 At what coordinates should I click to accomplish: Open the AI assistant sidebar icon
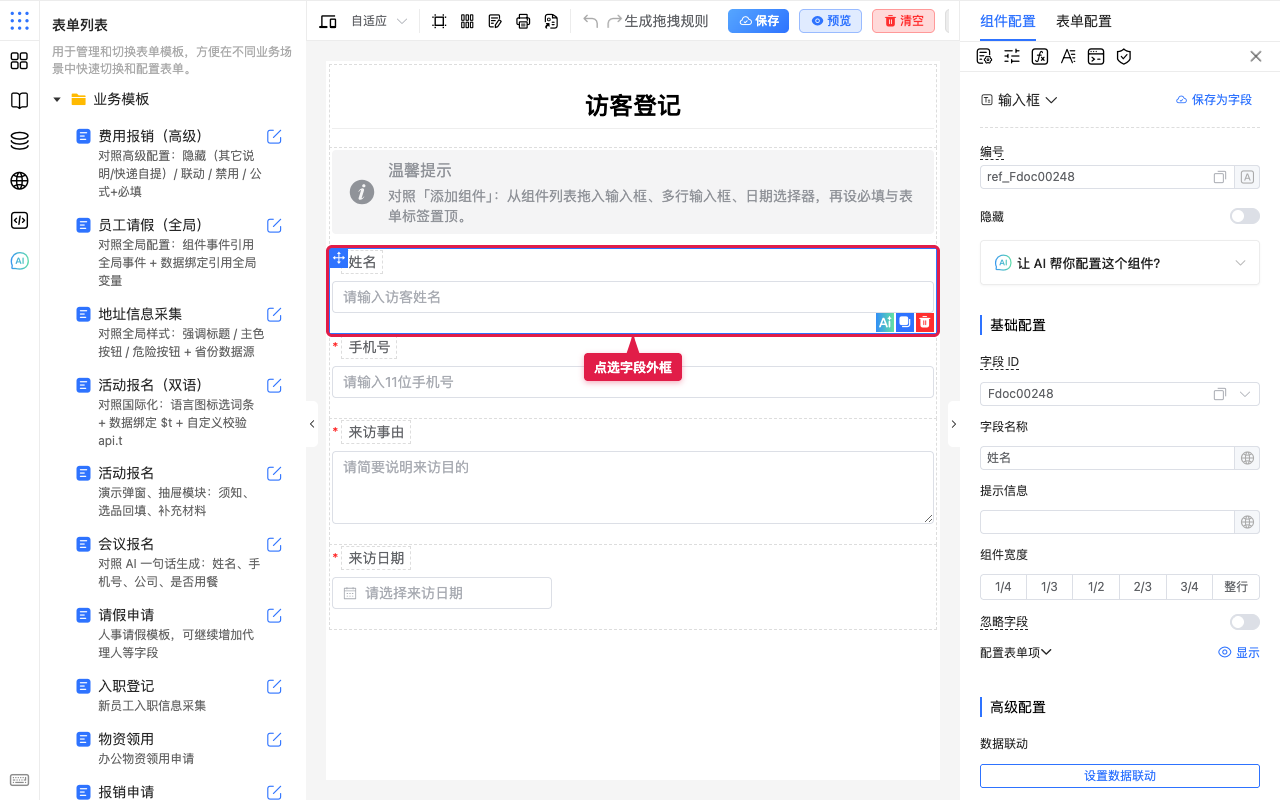point(19,261)
